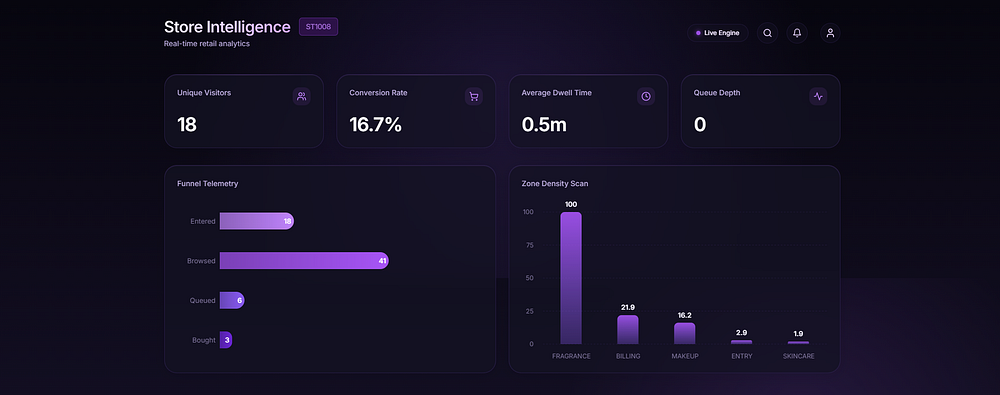Click the 1.9 value above SKINCARE
Screen dimensions: 1000x395
pos(798,334)
